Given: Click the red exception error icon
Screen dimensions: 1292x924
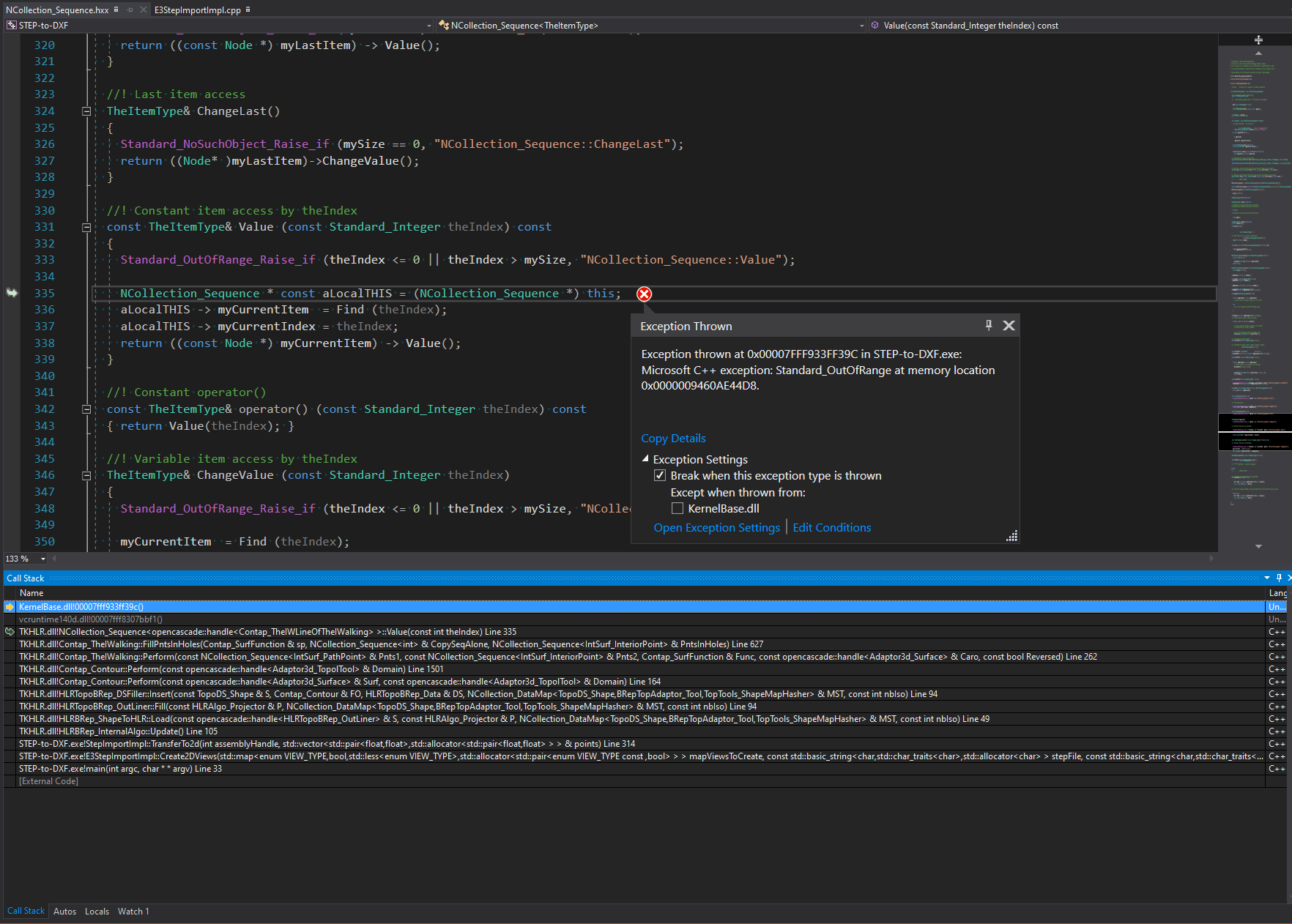Looking at the screenshot, I should 644,294.
